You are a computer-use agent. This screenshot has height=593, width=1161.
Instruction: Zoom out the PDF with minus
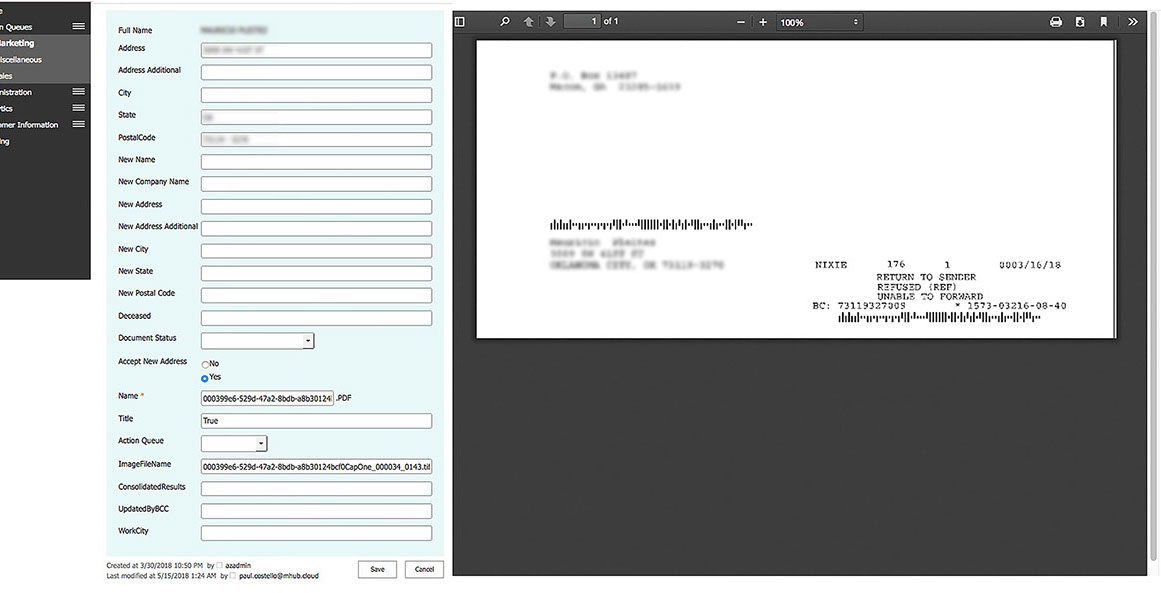pos(741,22)
